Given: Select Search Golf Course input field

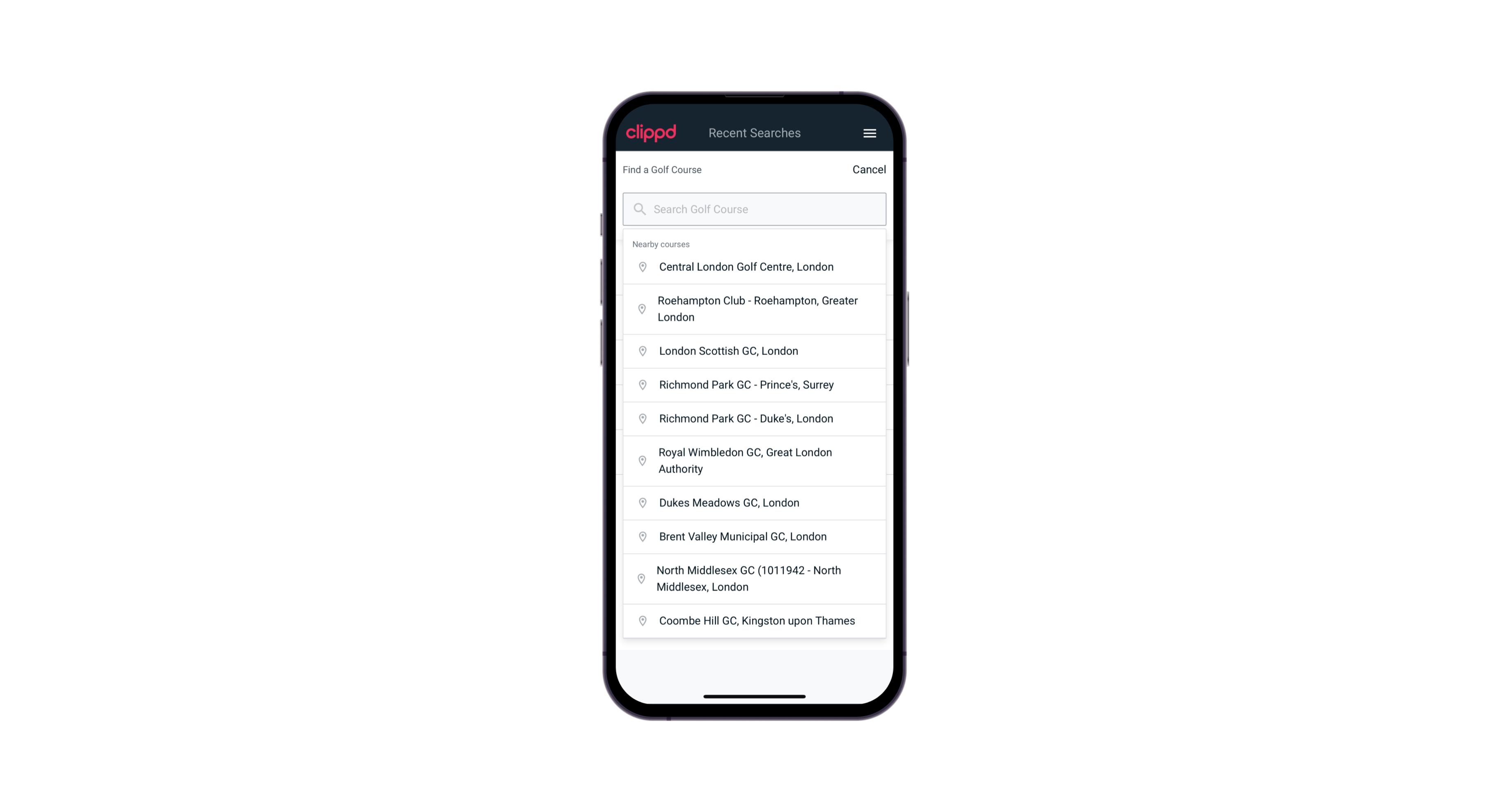Looking at the screenshot, I should point(754,209).
